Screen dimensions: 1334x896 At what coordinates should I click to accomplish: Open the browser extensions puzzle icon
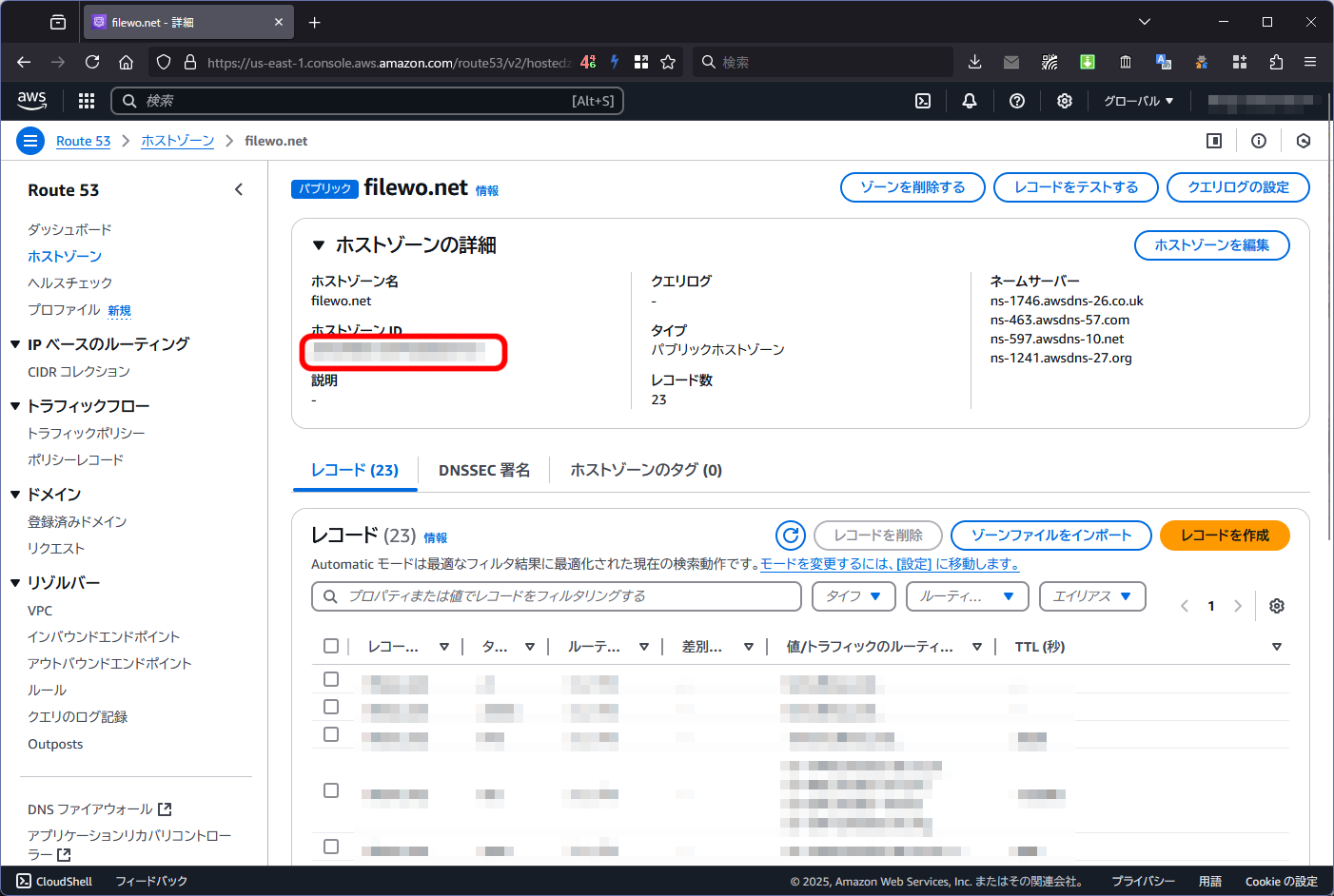point(1276,62)
